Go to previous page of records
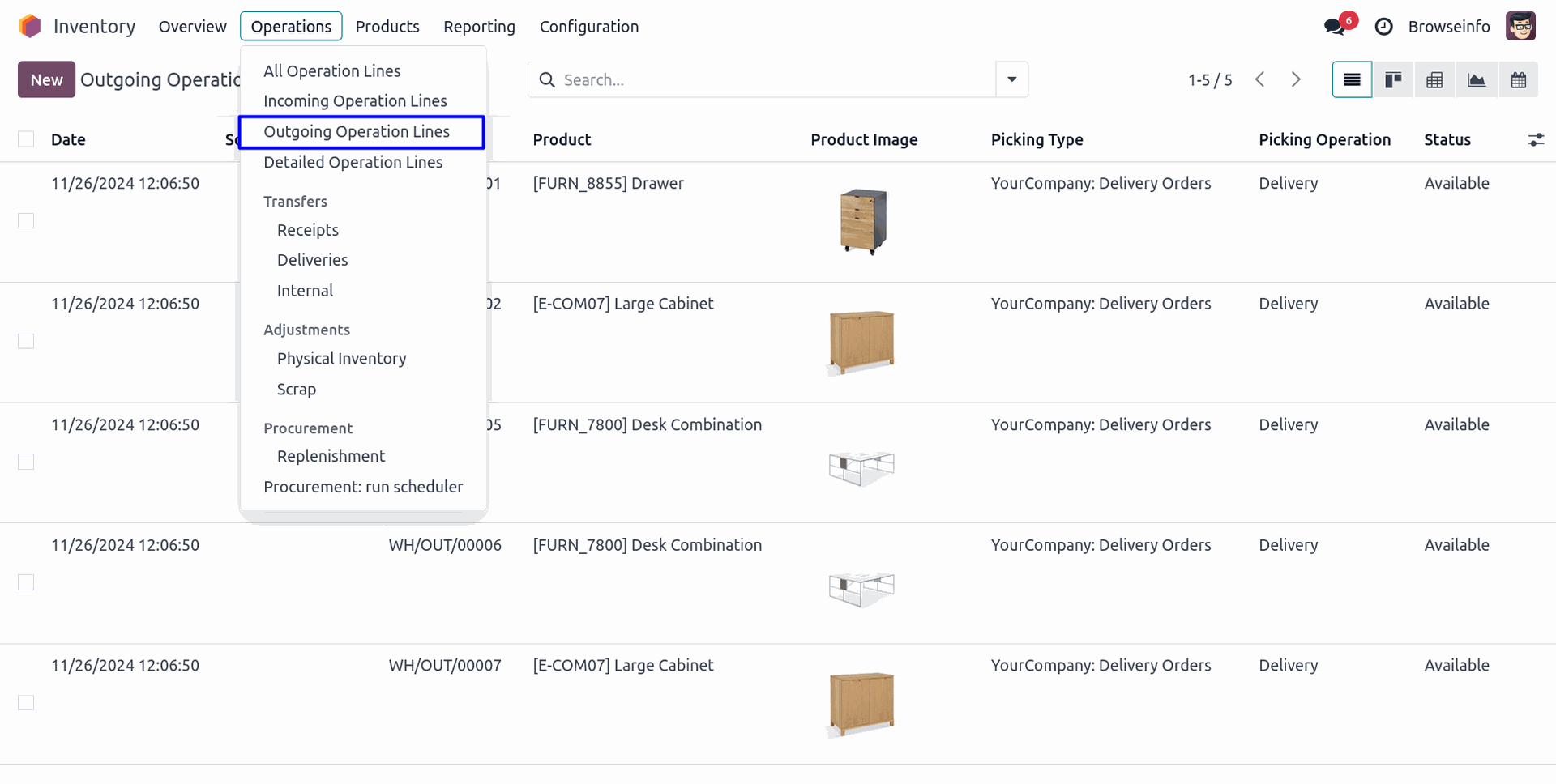This screenshot has height=784, width=1556. pyautogui.click(x=1260, y=79)
